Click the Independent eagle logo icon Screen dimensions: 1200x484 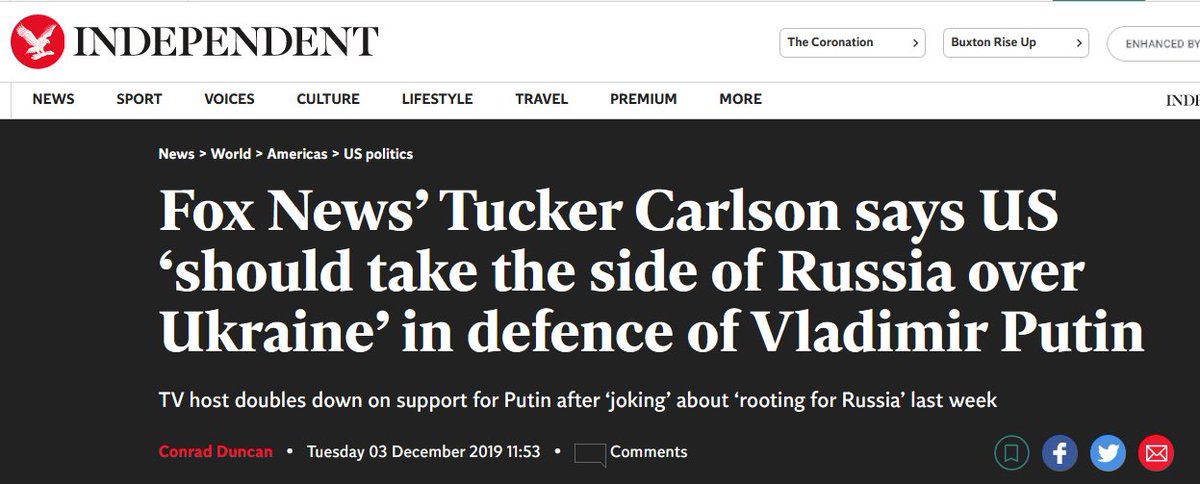[x=36, y=41]
